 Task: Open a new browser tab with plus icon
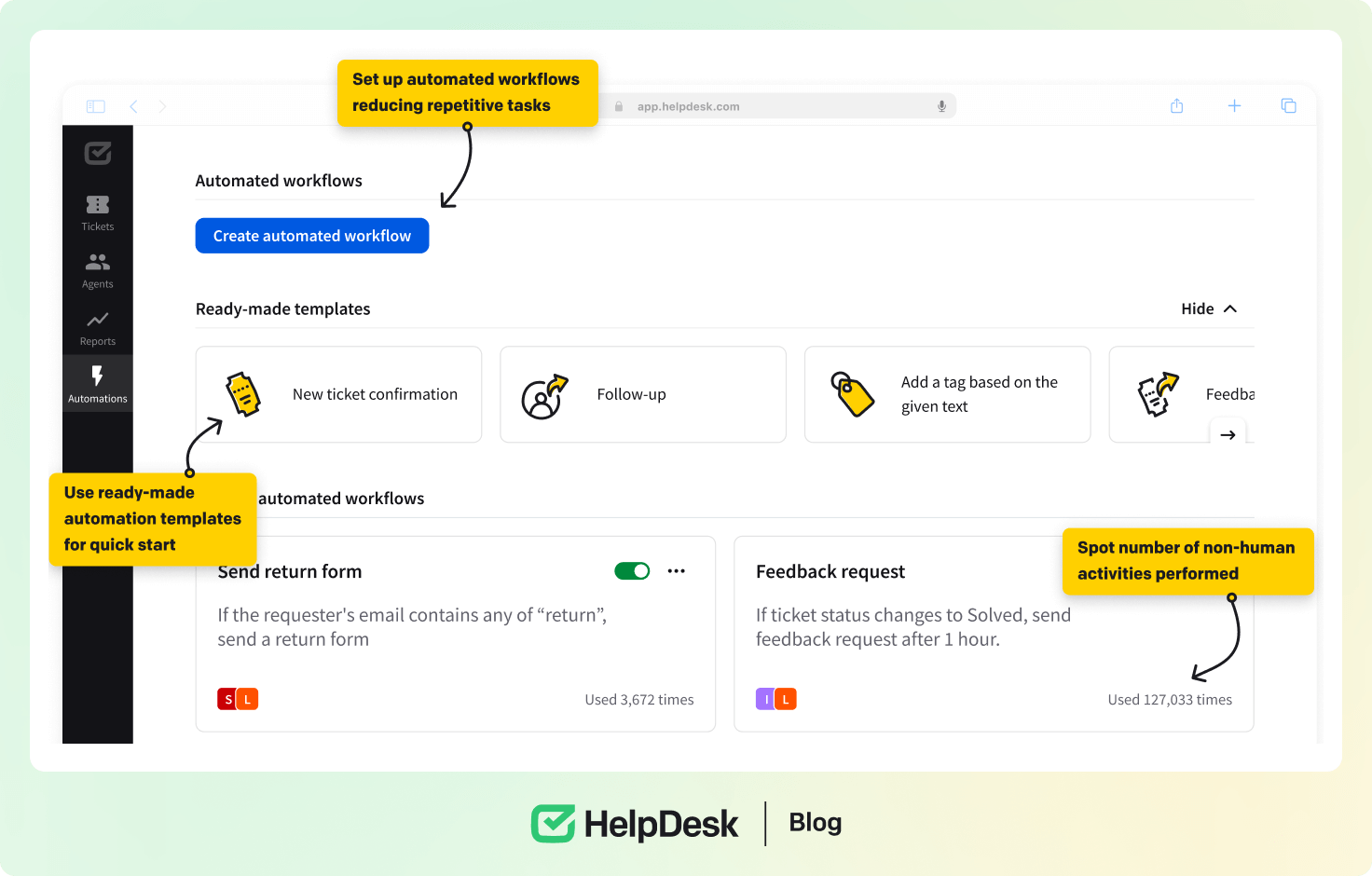pos(1234,106)
